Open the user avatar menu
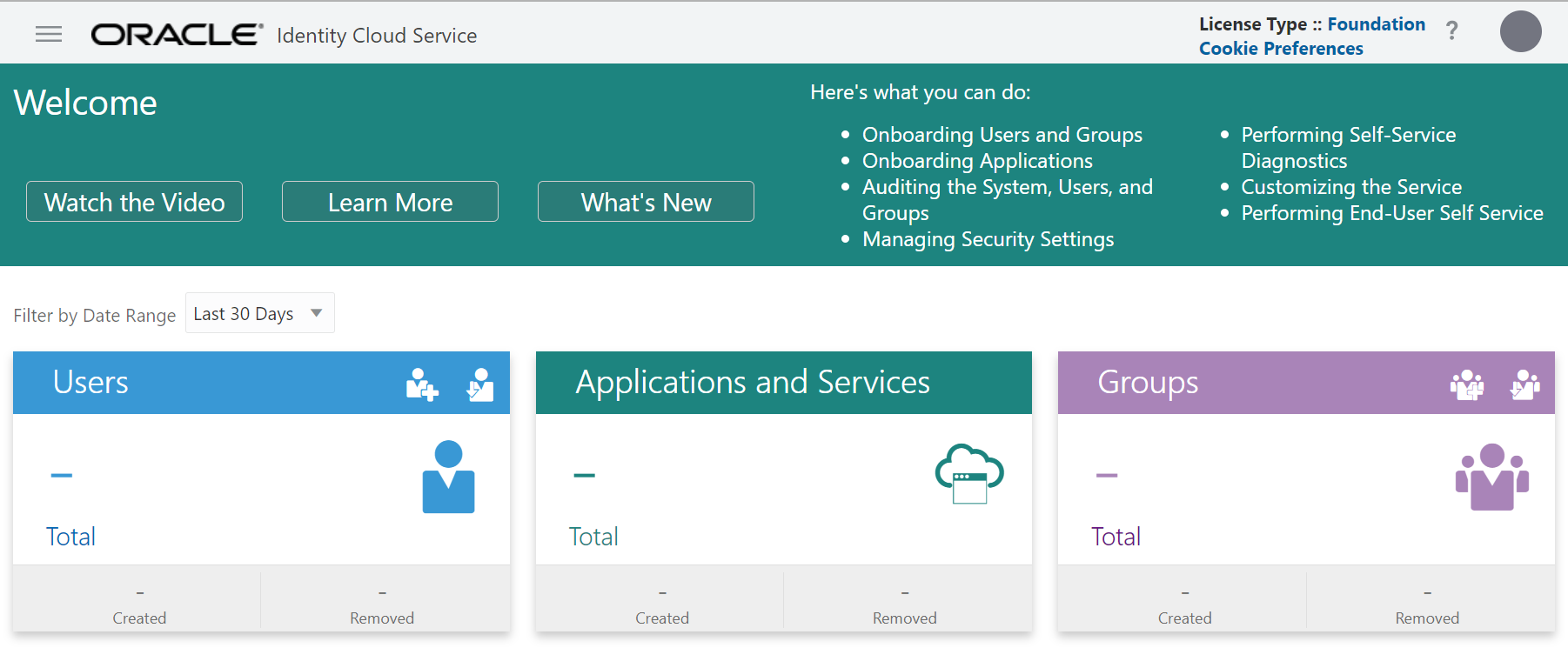This screenshot has height=648, width=1568. click(x=1520, y=31)
